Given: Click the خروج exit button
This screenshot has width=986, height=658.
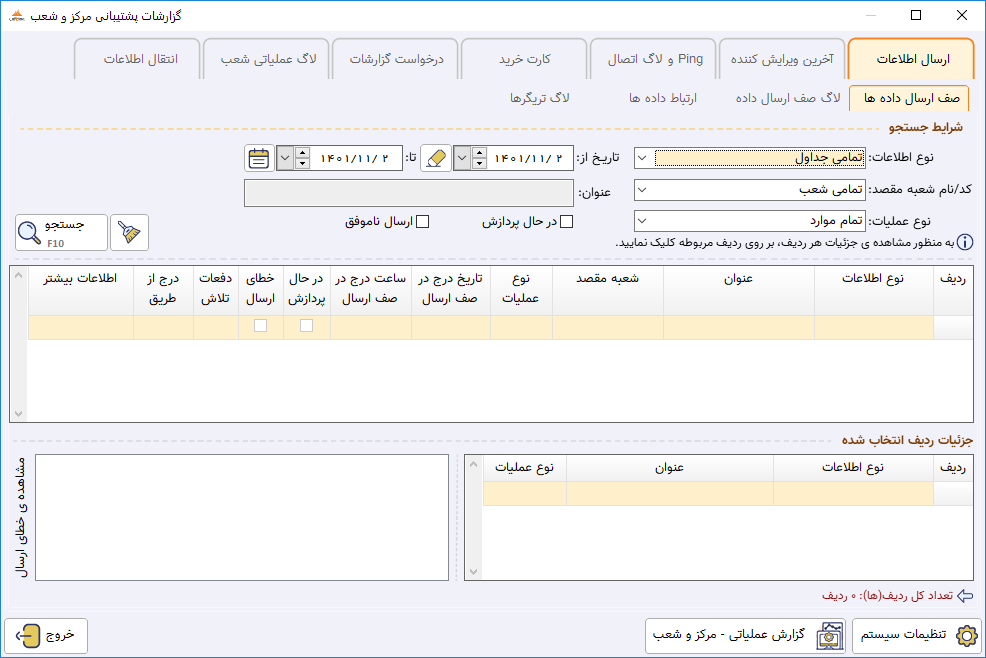Looking at the screenshot, I should coord(46,635).
